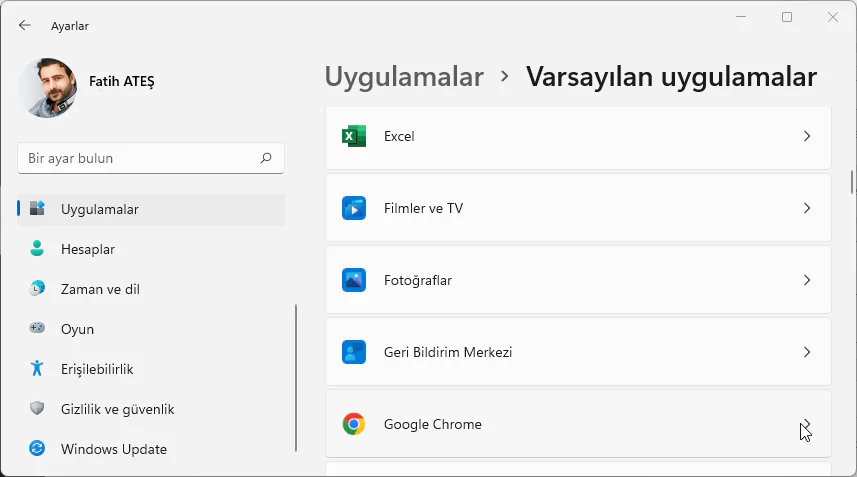Click the Excel app icon
Image resolution: width=857 pixels, height=477 pixels.
(354, 136)
